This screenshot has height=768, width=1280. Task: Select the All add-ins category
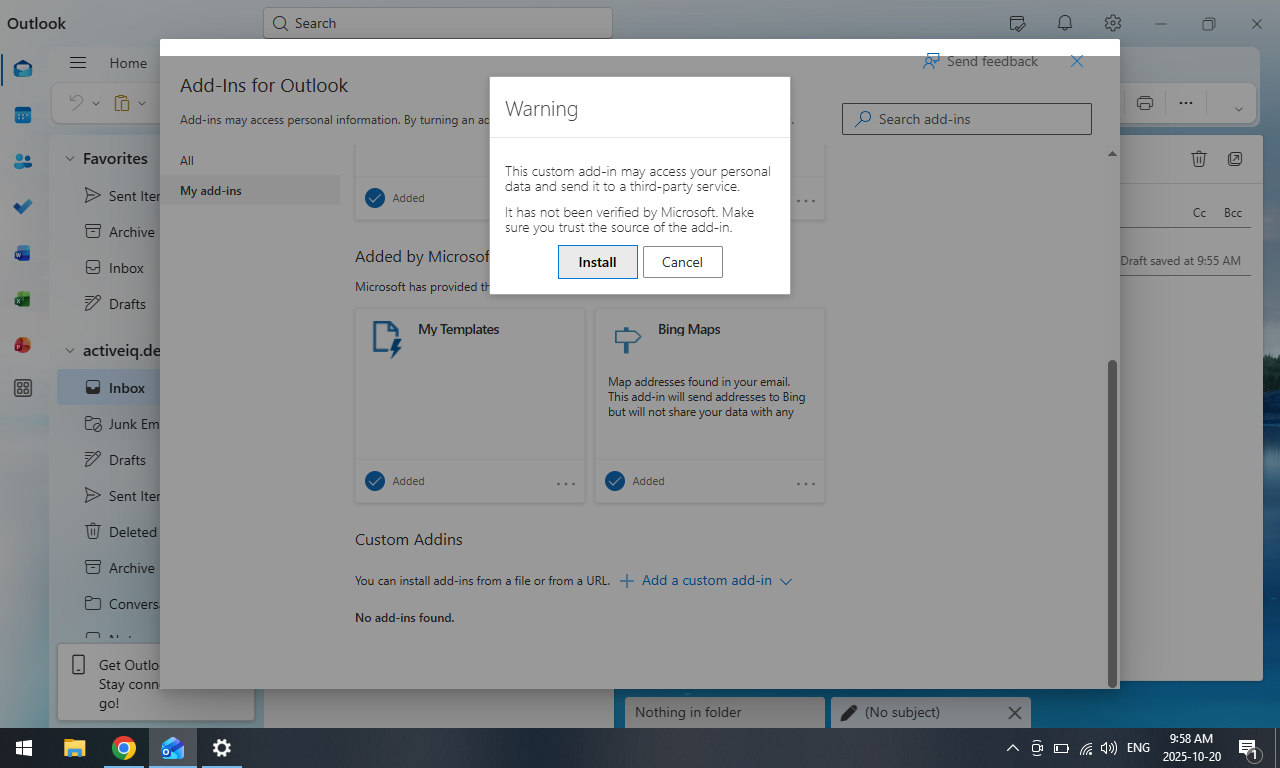[187, 161]
